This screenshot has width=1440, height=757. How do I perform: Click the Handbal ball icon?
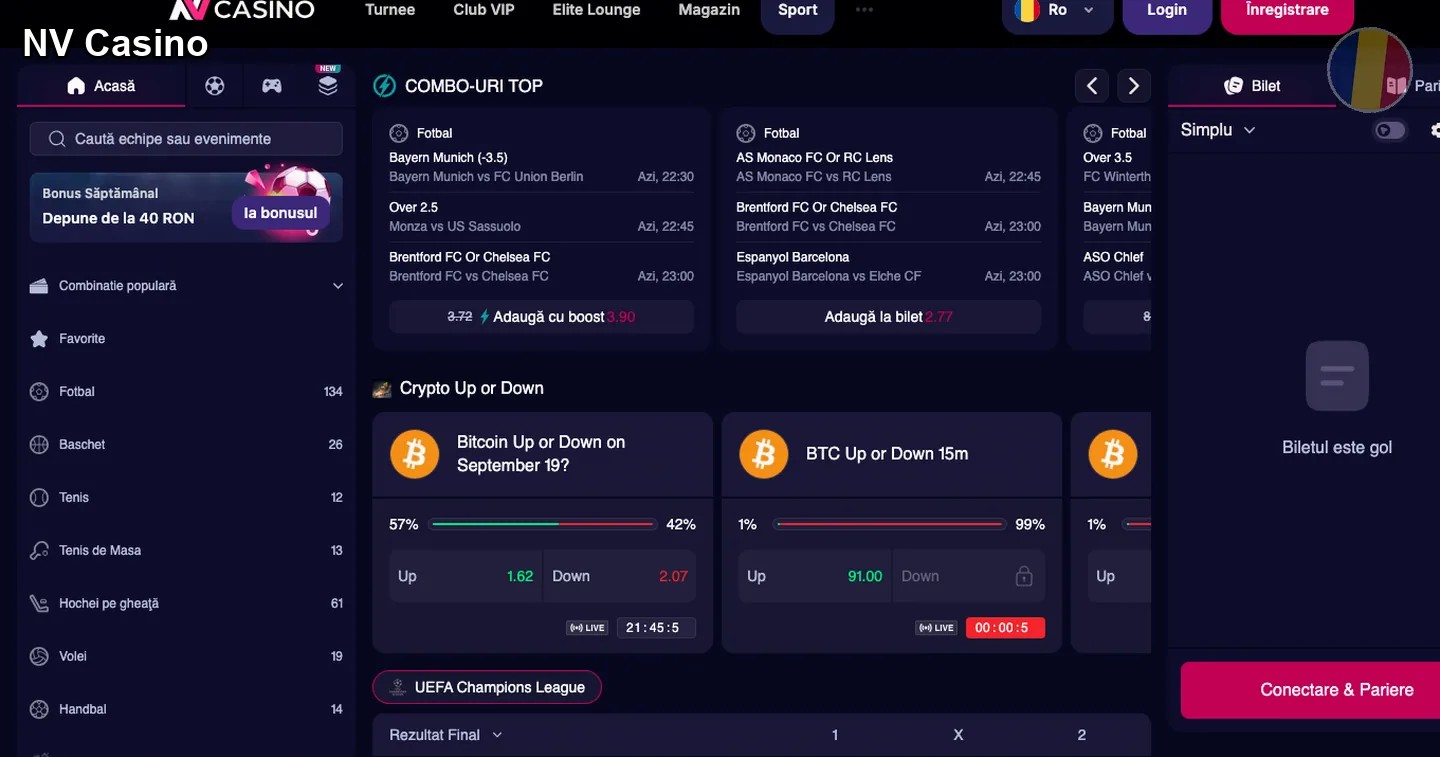(39, 710)
